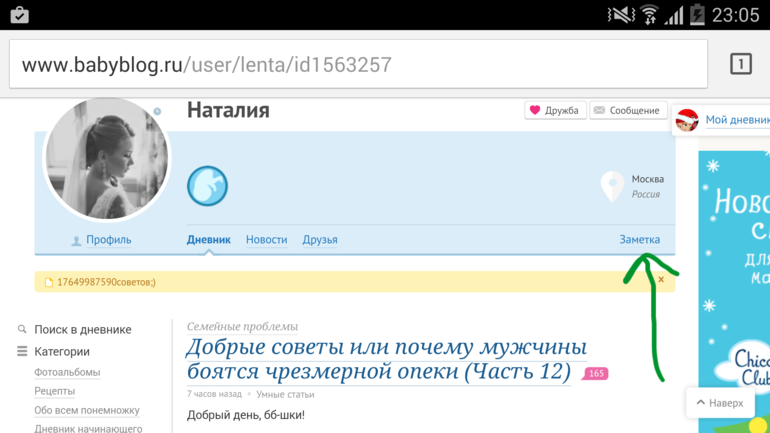Expand the Категории section
Image resolution: width=770 pixels, height=433 pixels.
(62, 352)
